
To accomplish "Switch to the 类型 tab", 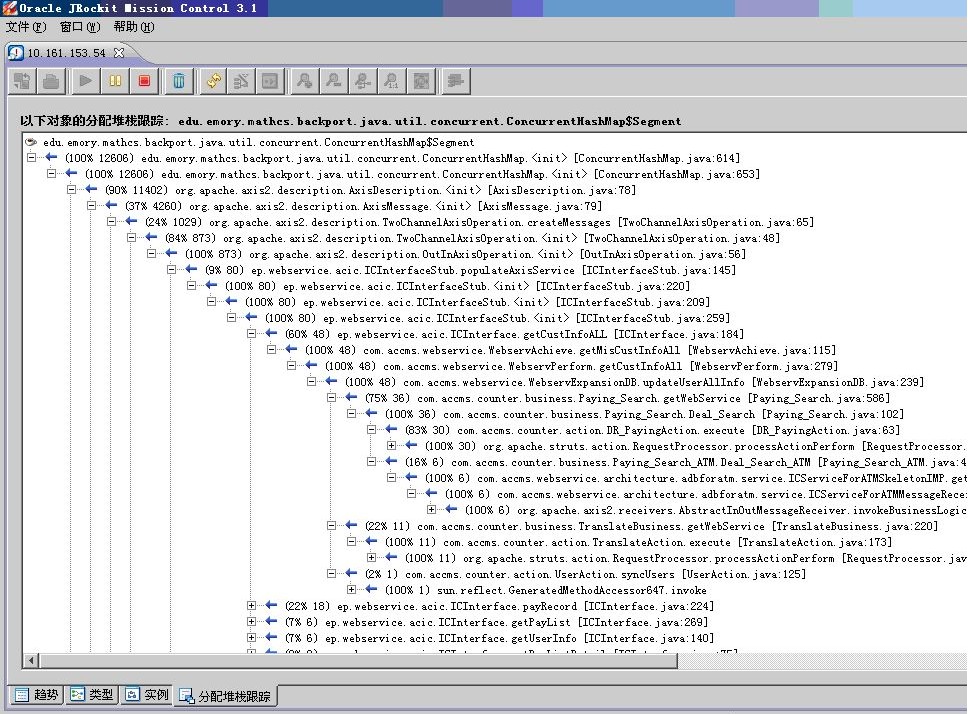I will click(x=92, y=695).
